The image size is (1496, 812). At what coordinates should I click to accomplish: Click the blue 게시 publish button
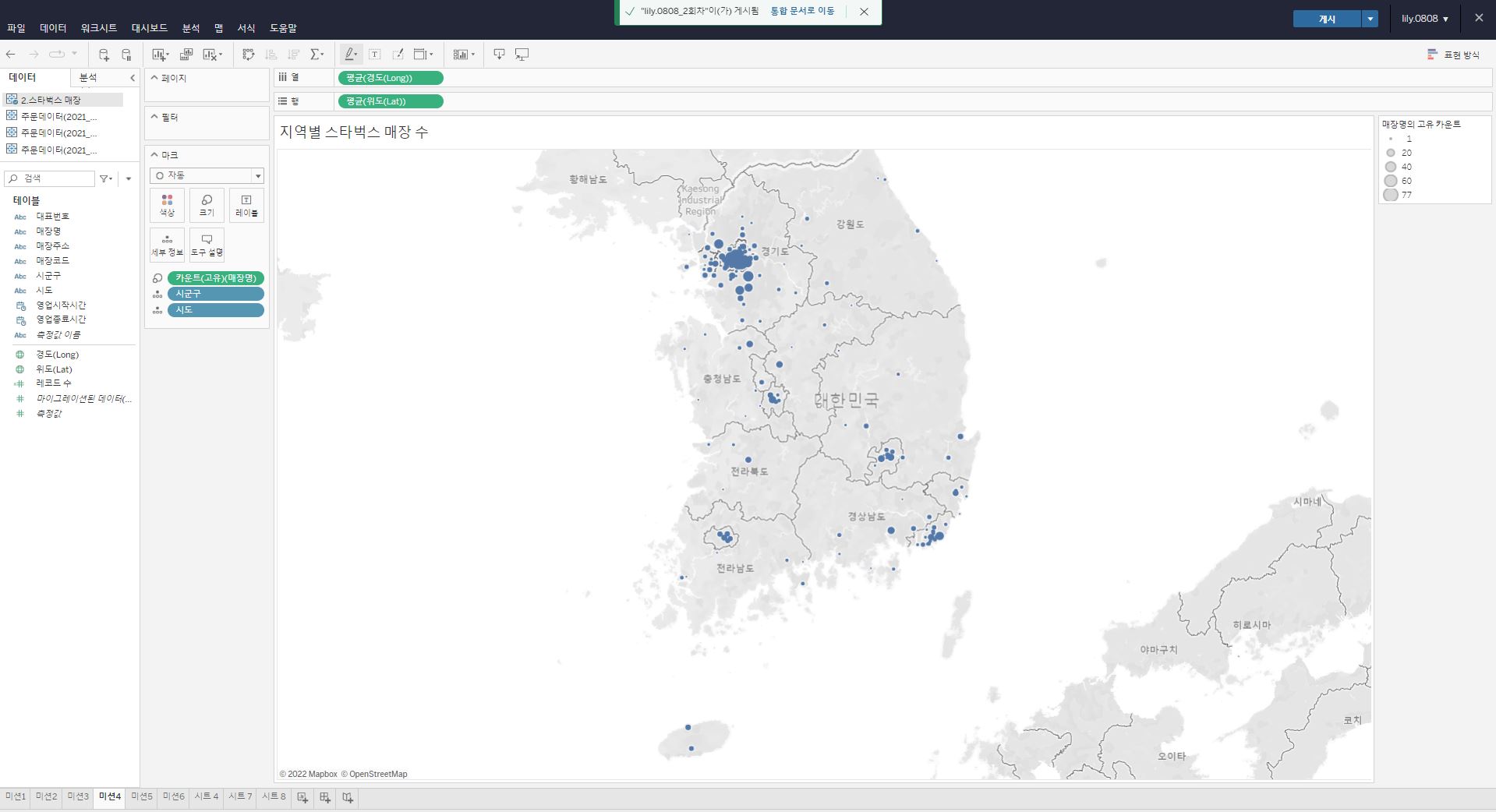(x=1328, y=19)
